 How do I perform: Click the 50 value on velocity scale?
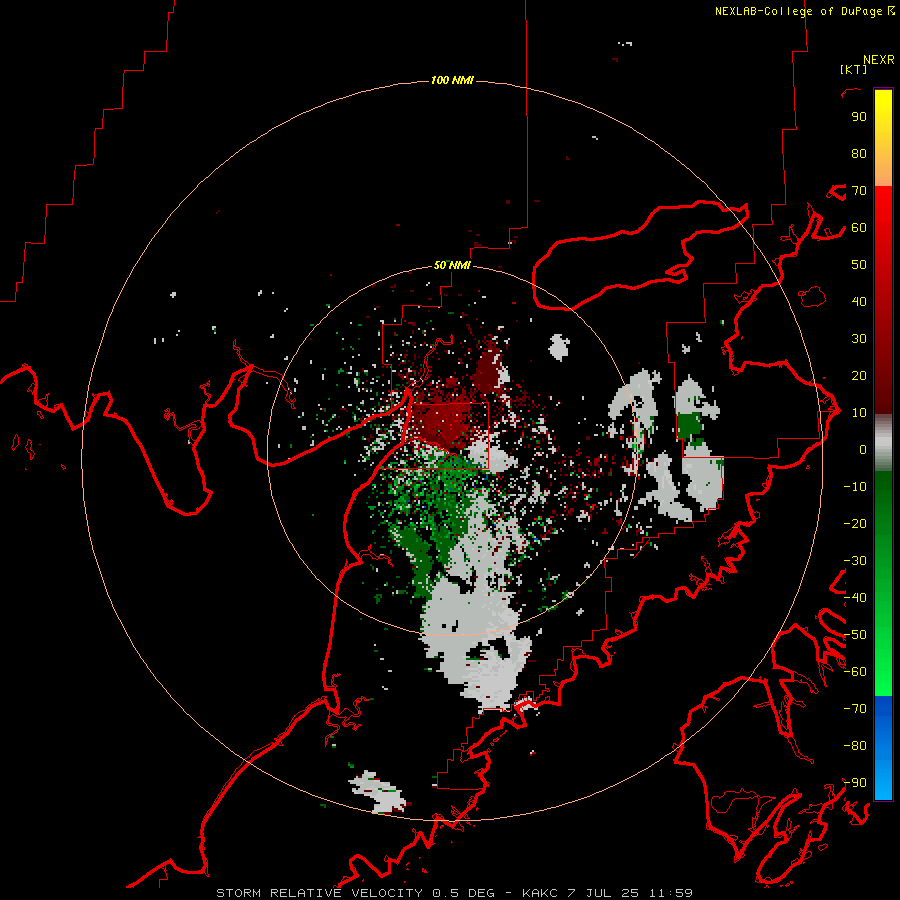(859, 265)
